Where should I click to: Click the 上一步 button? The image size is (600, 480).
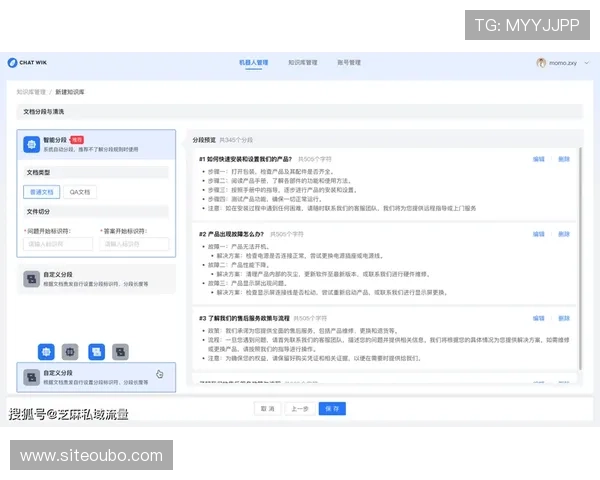300,408
